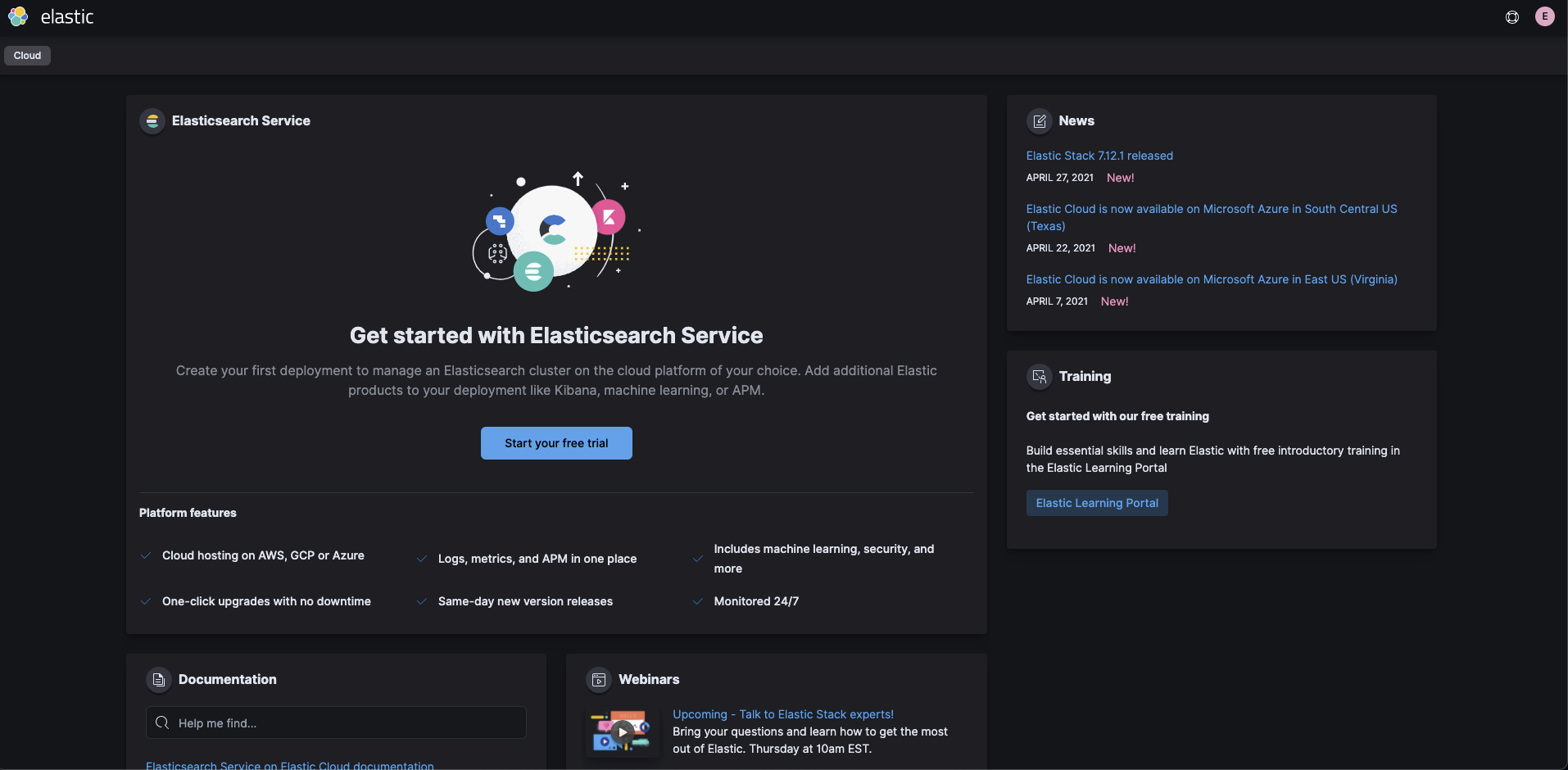The width and height of the screenshot is (1568, 770).
Task: Click checkmark beside Cloud hosting on AWS
Action: (x=146, y=555)
